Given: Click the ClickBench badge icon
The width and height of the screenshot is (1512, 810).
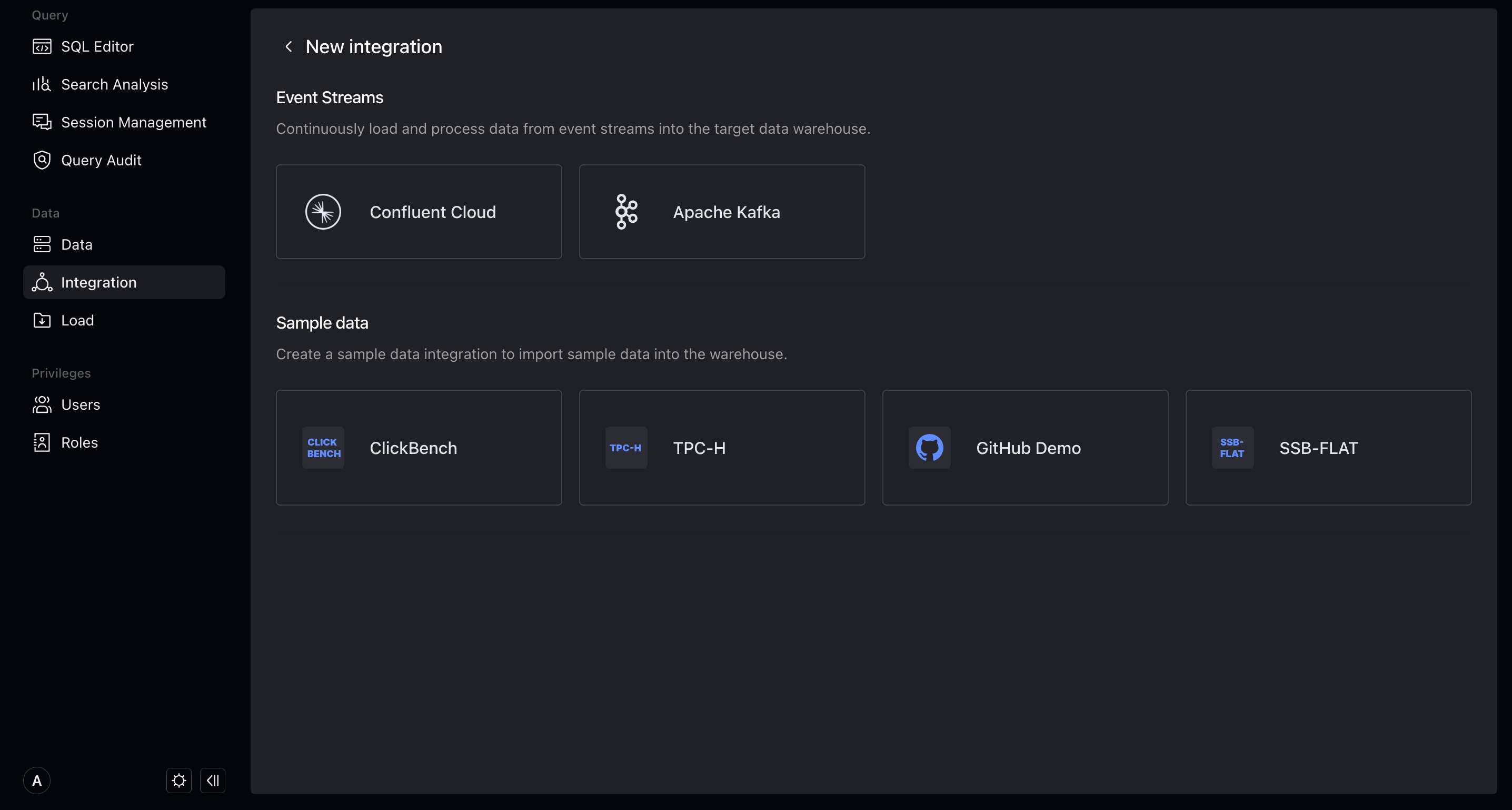Looking at the screenshot, I should [323, 448].
